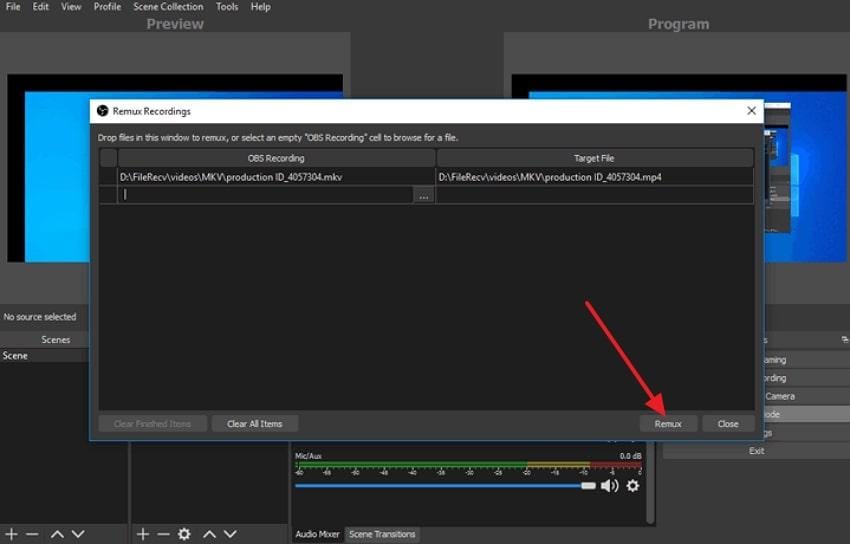Open the View menu
This screenshot has width=850, height=544.
71,7
